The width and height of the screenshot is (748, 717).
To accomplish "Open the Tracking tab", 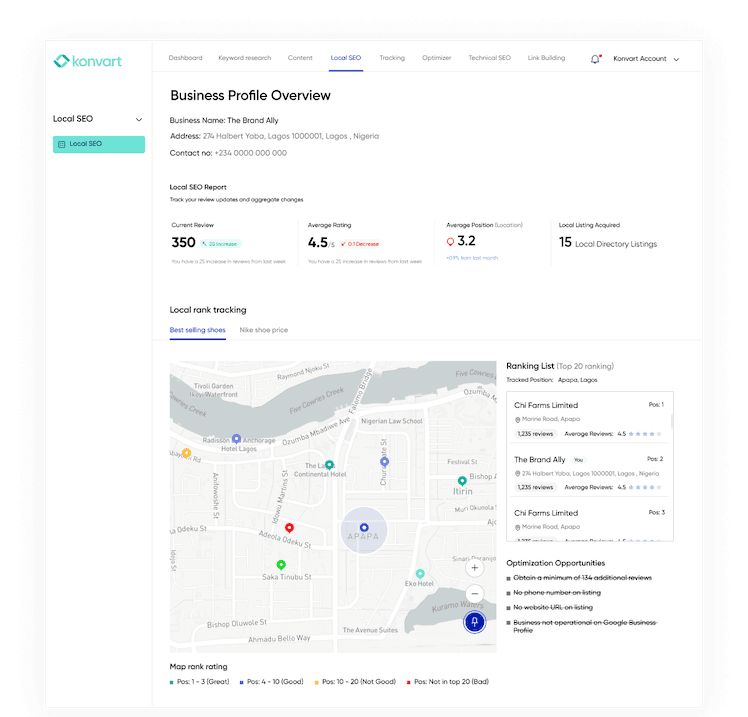I will [x=392, y=58].
